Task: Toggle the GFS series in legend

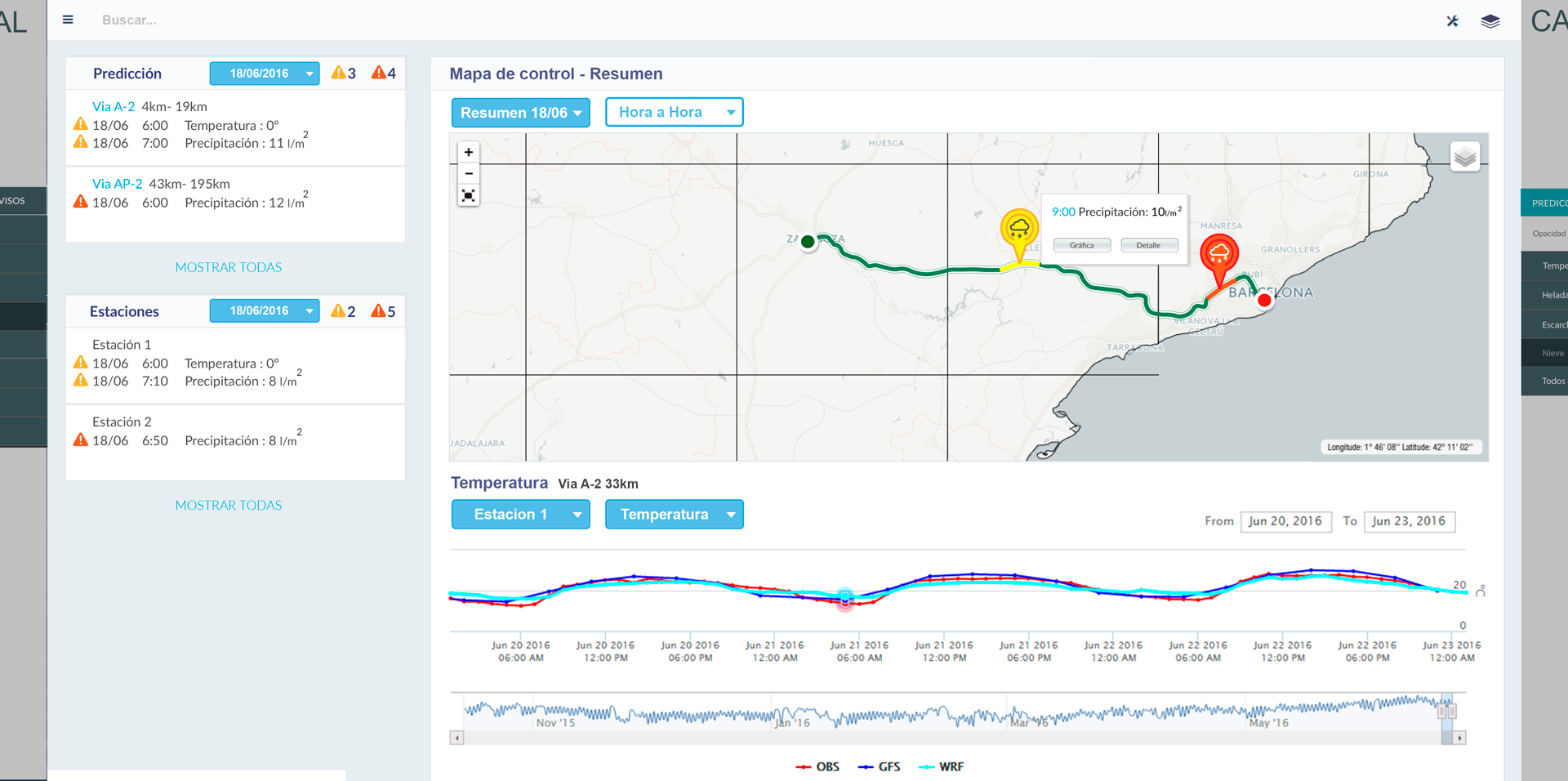Action: point(880,766)
